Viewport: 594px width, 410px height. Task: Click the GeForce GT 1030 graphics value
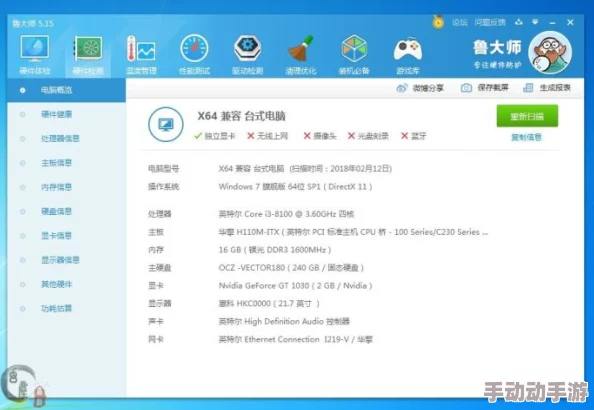[x=295, y=286]
